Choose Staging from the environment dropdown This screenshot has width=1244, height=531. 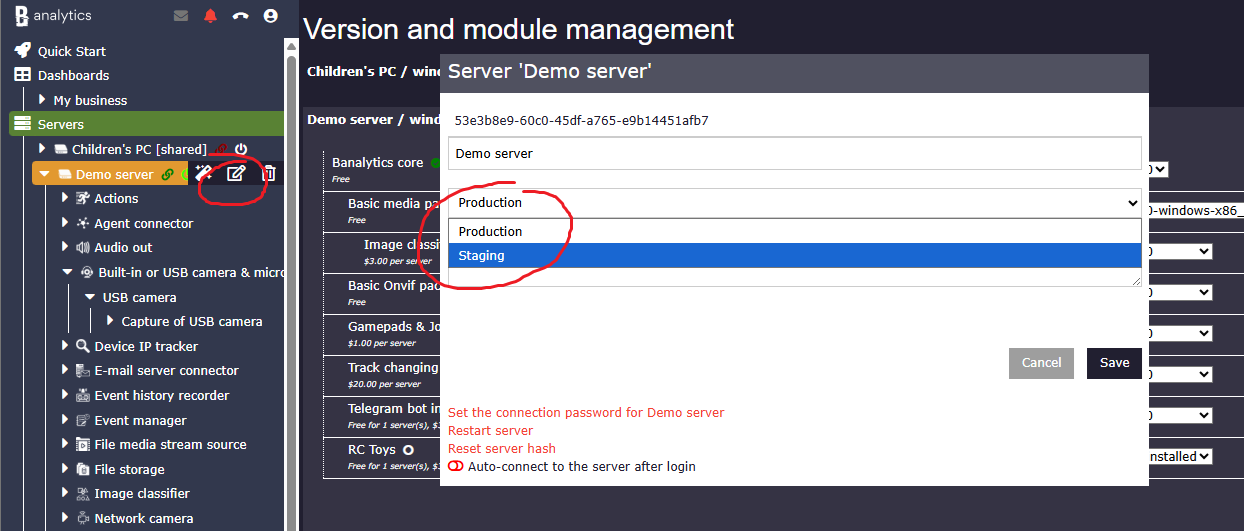point(794,256)
